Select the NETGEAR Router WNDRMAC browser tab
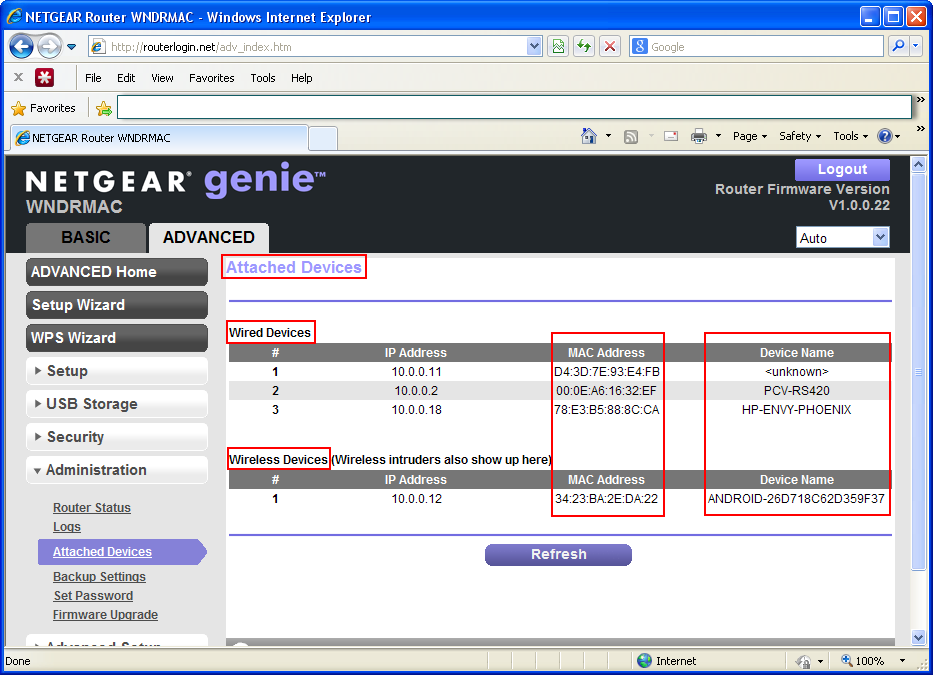 pyautogui.click(x=159, y=138)
